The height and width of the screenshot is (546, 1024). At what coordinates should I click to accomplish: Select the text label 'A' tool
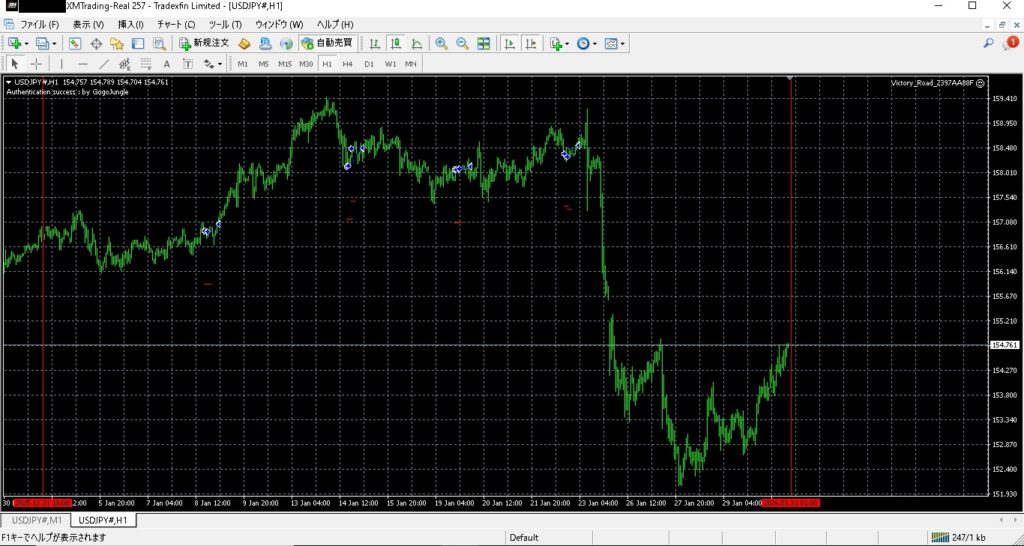[x=167, y=64]
